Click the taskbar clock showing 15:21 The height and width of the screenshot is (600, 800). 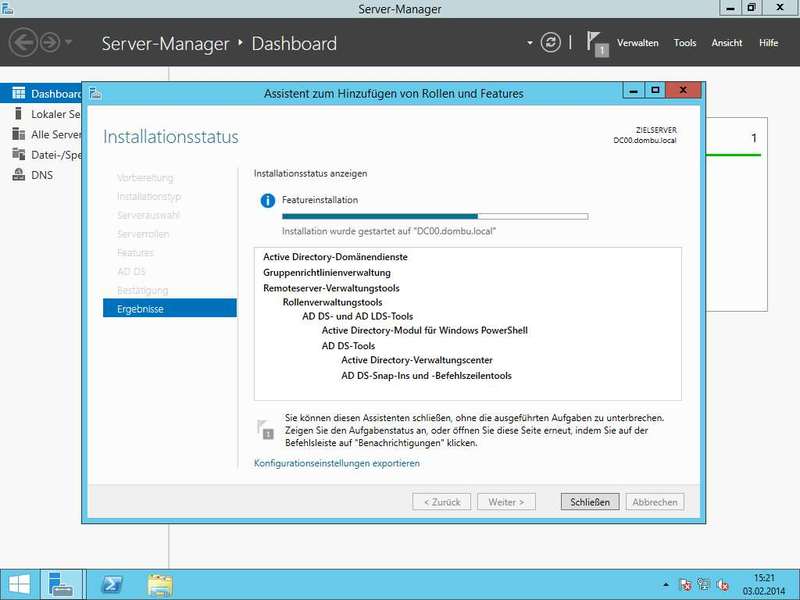[x=764, y=585]
